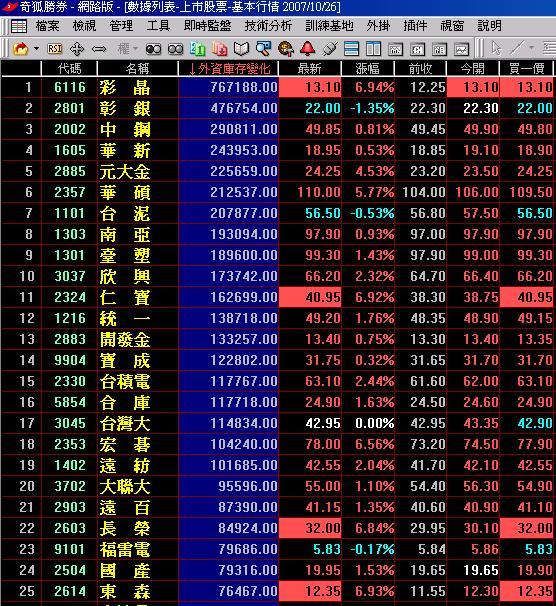The width and height of the screenshot is (556, 606).
Task: Select the arrow pointer cursor tool
Action: (496, 49)
